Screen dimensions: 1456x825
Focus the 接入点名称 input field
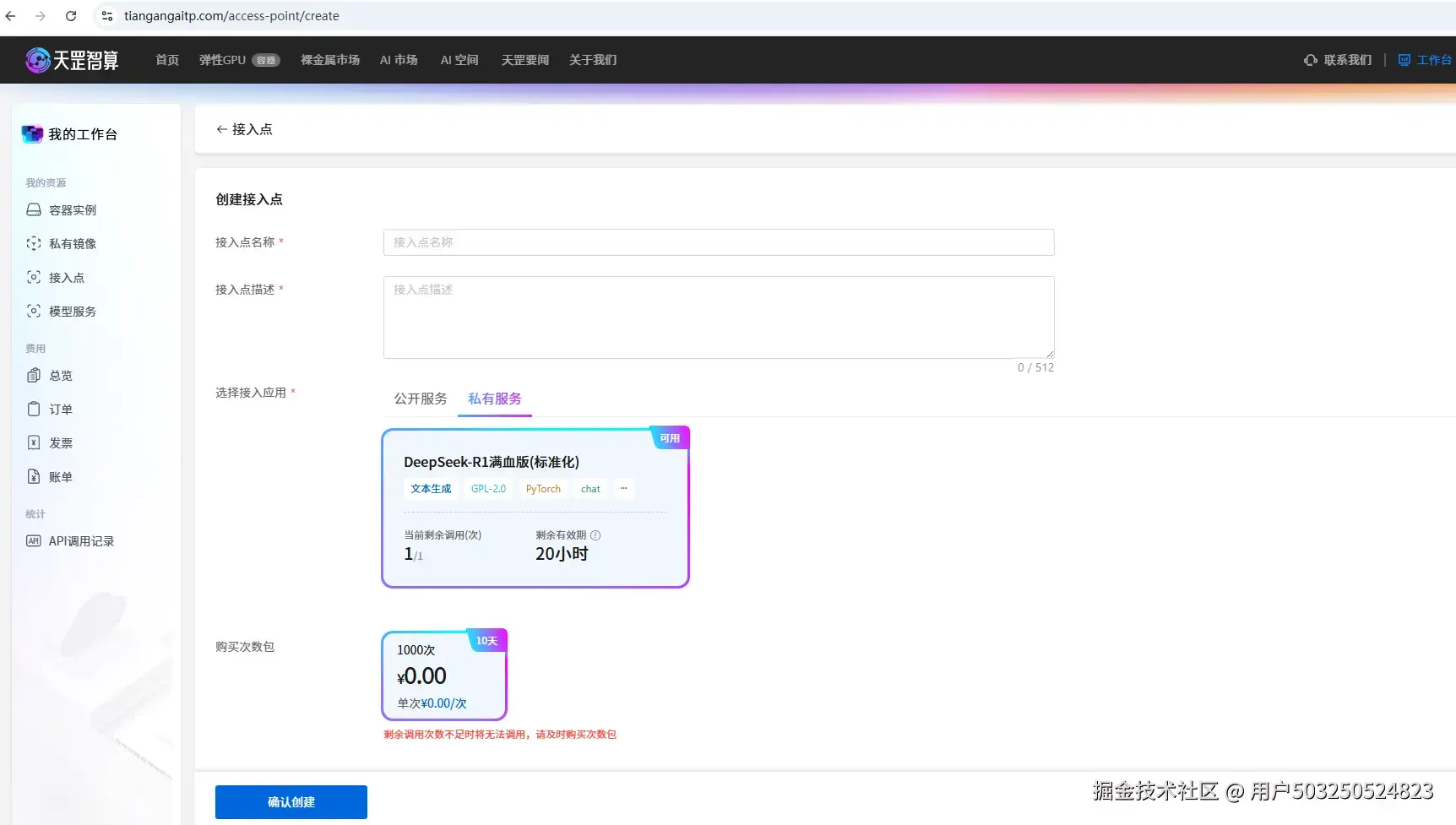(719, 242)
